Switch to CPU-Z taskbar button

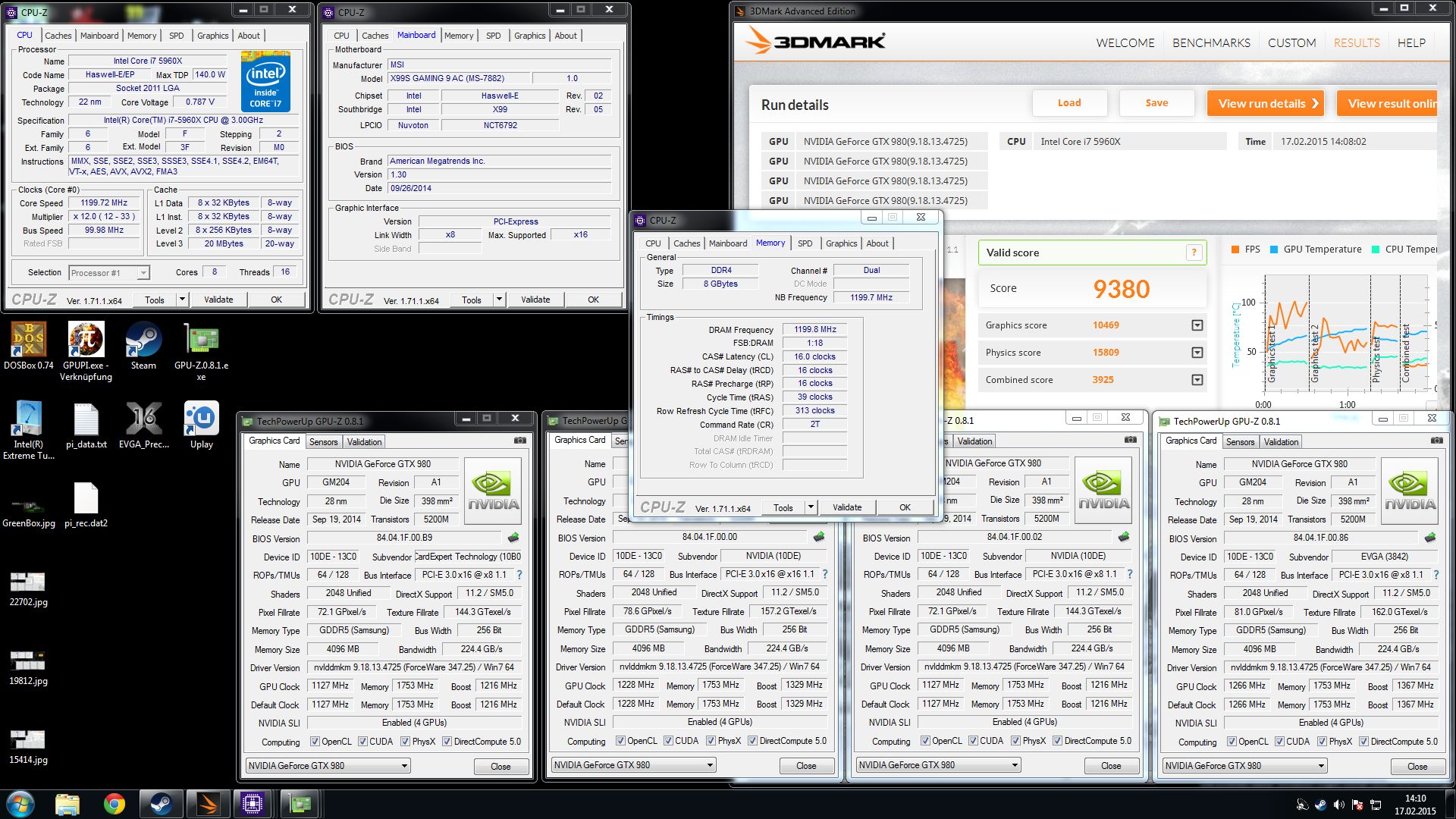(253, 804)
